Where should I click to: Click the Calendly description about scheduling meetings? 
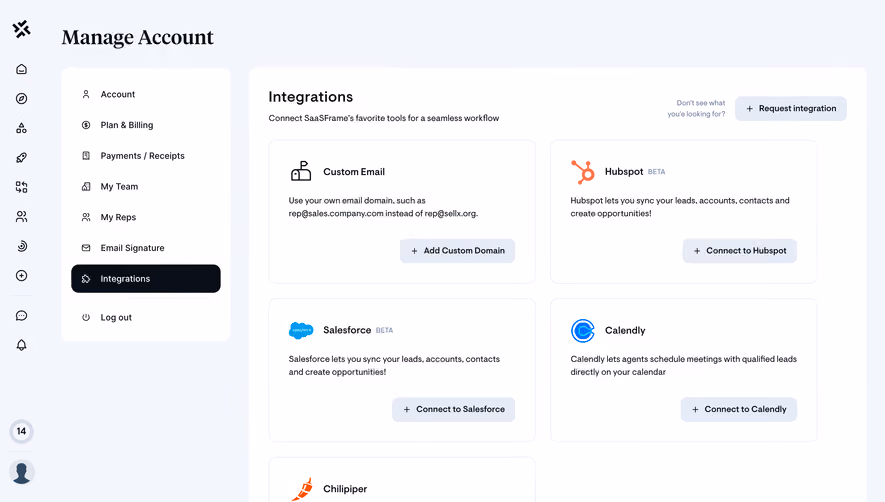684,365
